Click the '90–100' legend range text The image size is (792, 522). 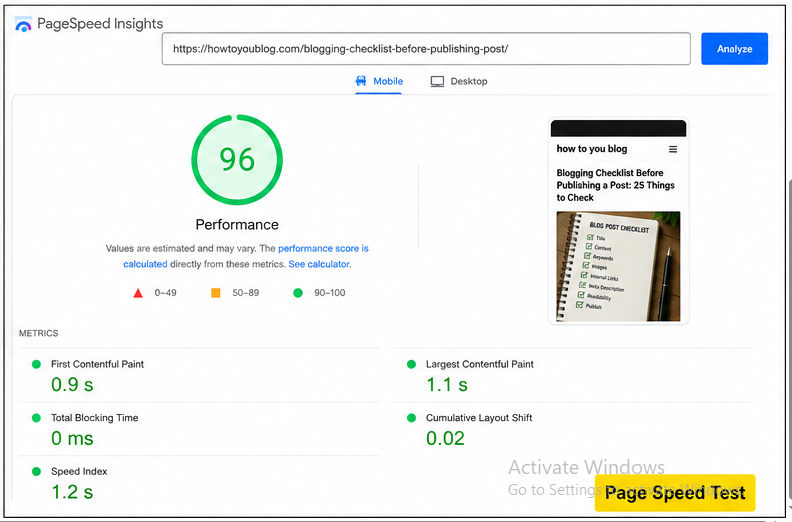(329, 293)
